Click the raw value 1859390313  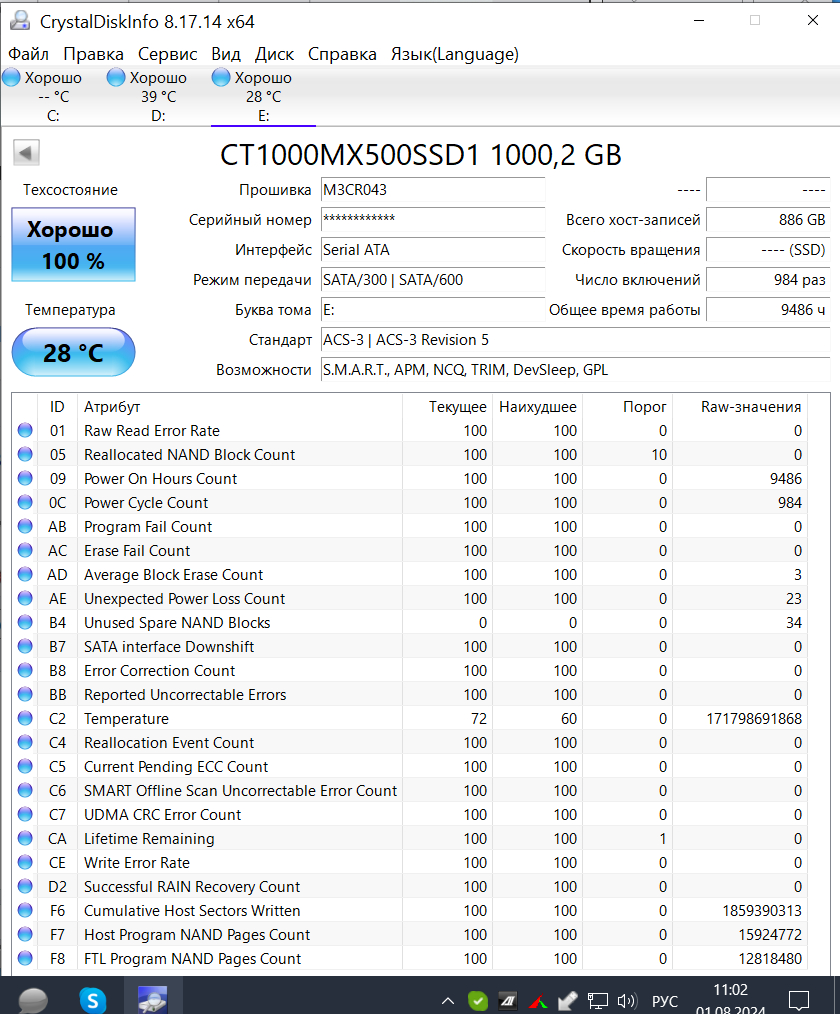point(762,911)
